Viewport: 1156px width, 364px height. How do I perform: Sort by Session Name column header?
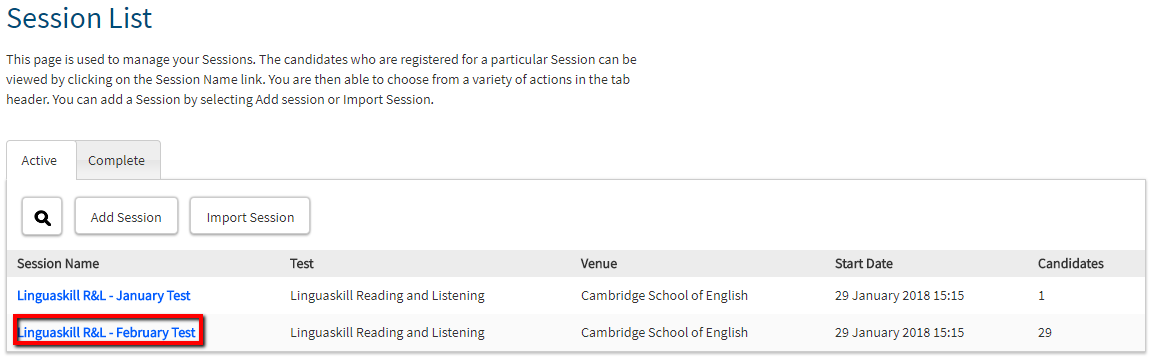58,263
